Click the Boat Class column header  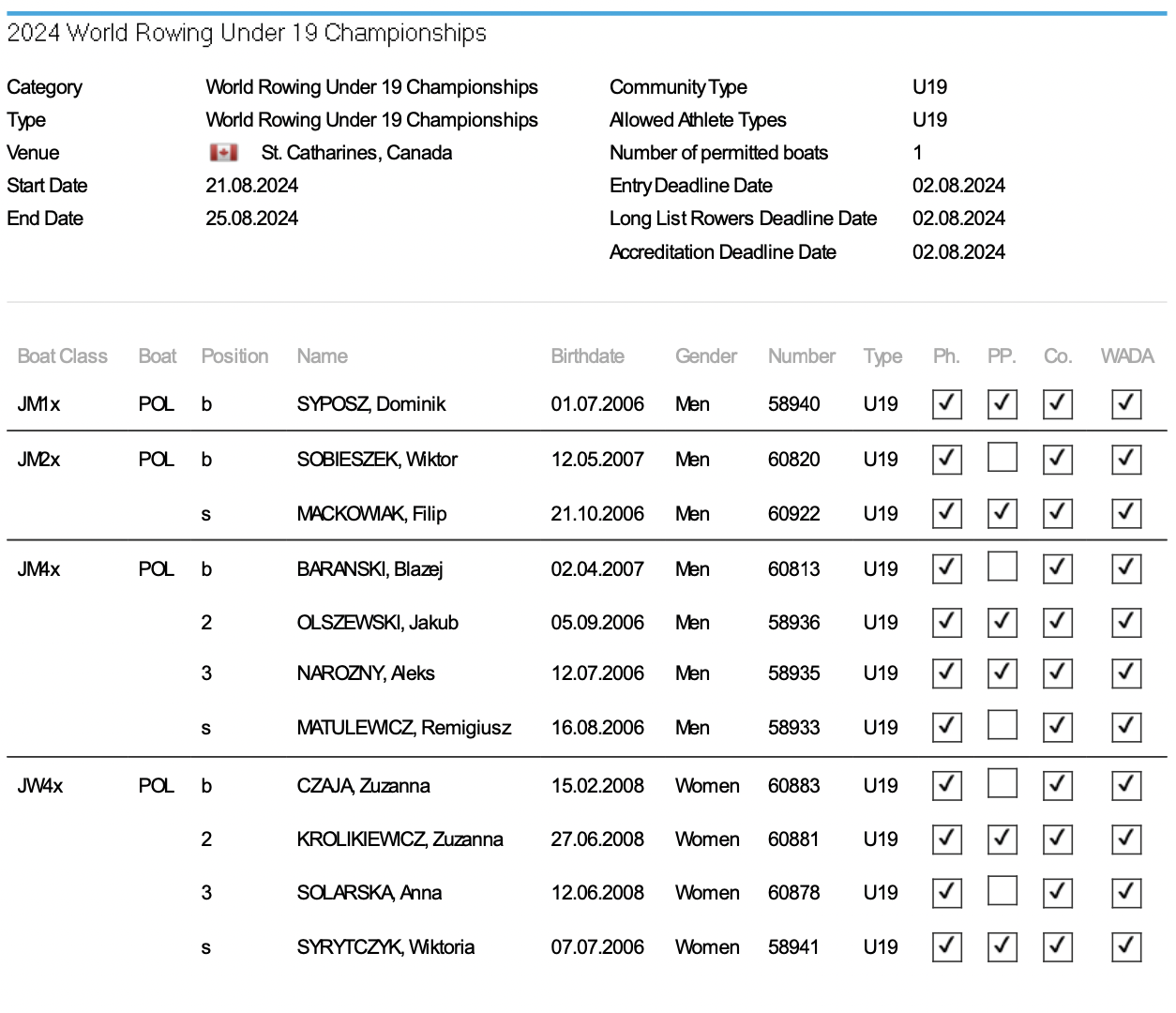[x=63, y=356]
